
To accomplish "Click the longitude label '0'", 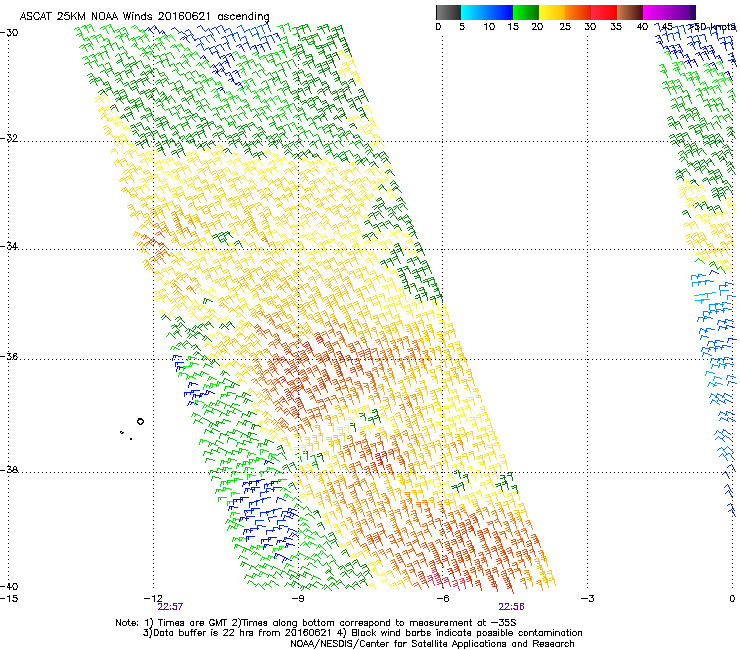I will (x=732, y=599).
